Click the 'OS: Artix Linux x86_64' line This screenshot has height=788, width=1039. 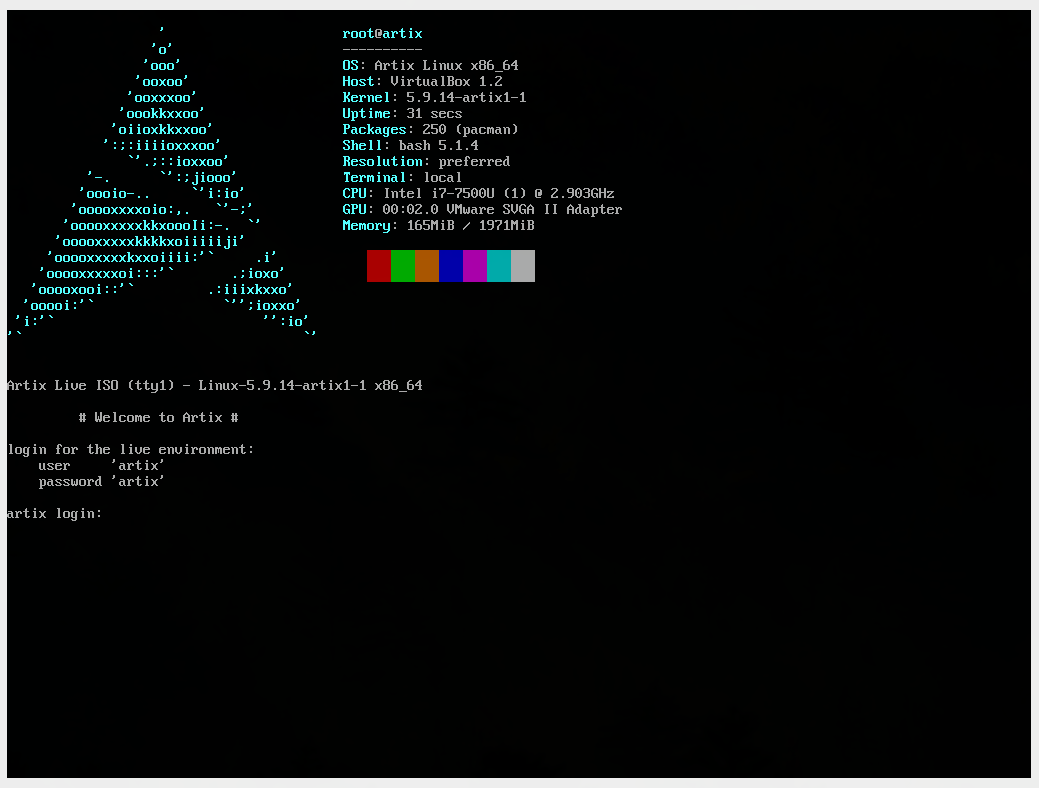[430, 65]
